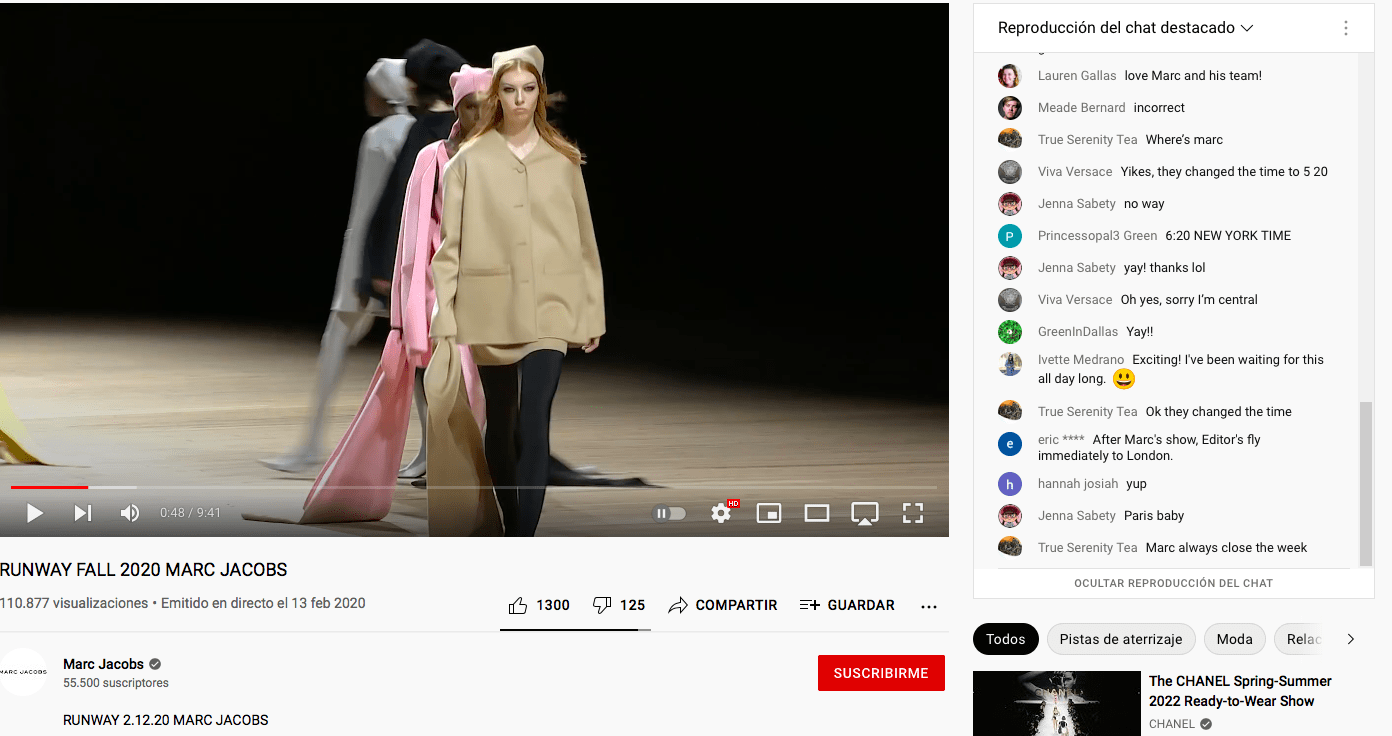Switch to Theater mode

click(816, 512)
